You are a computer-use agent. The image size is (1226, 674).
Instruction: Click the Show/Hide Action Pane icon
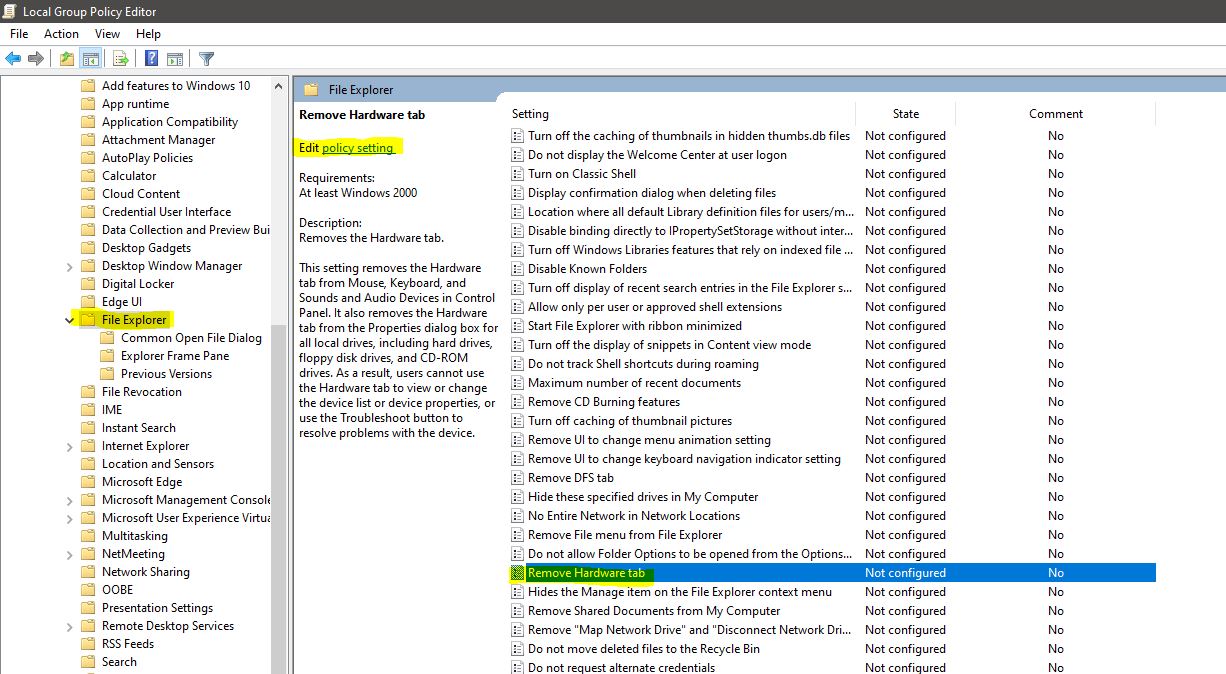coord(175,58)
